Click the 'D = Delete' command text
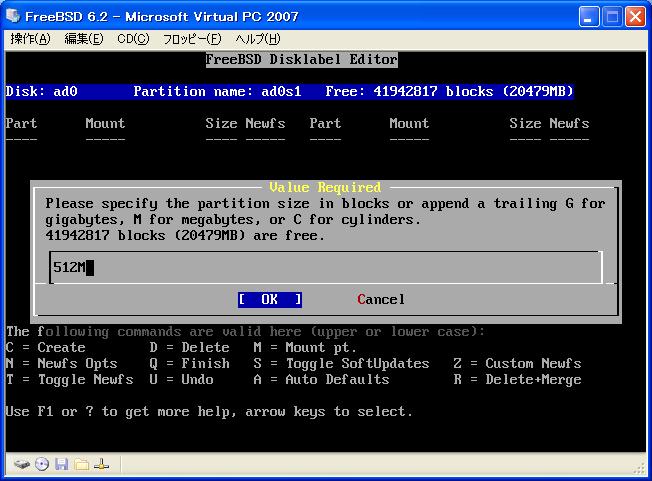The image size is (652, 481). pos(190,348)
